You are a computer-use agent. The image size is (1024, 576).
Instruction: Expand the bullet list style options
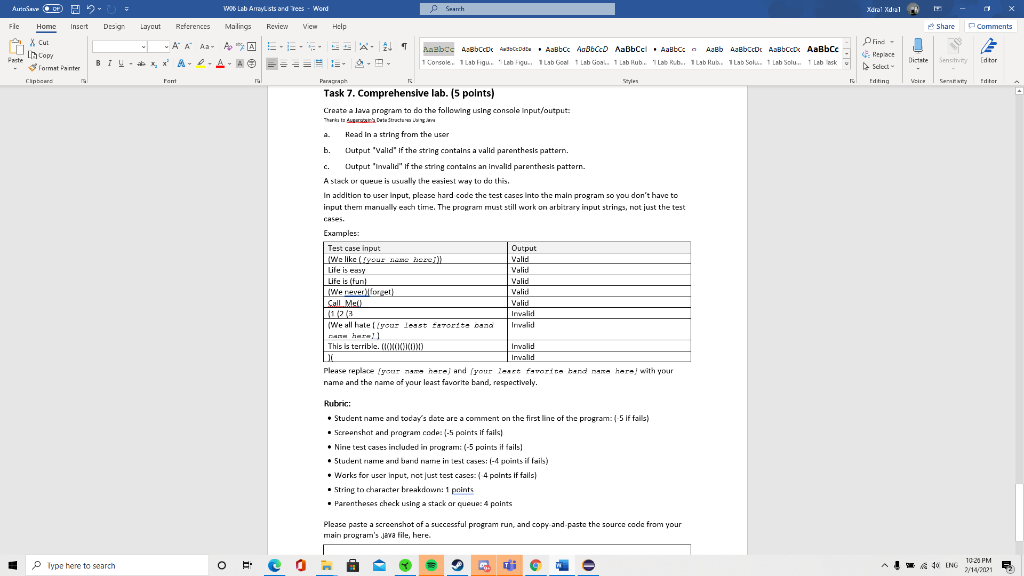pos(281,46)
